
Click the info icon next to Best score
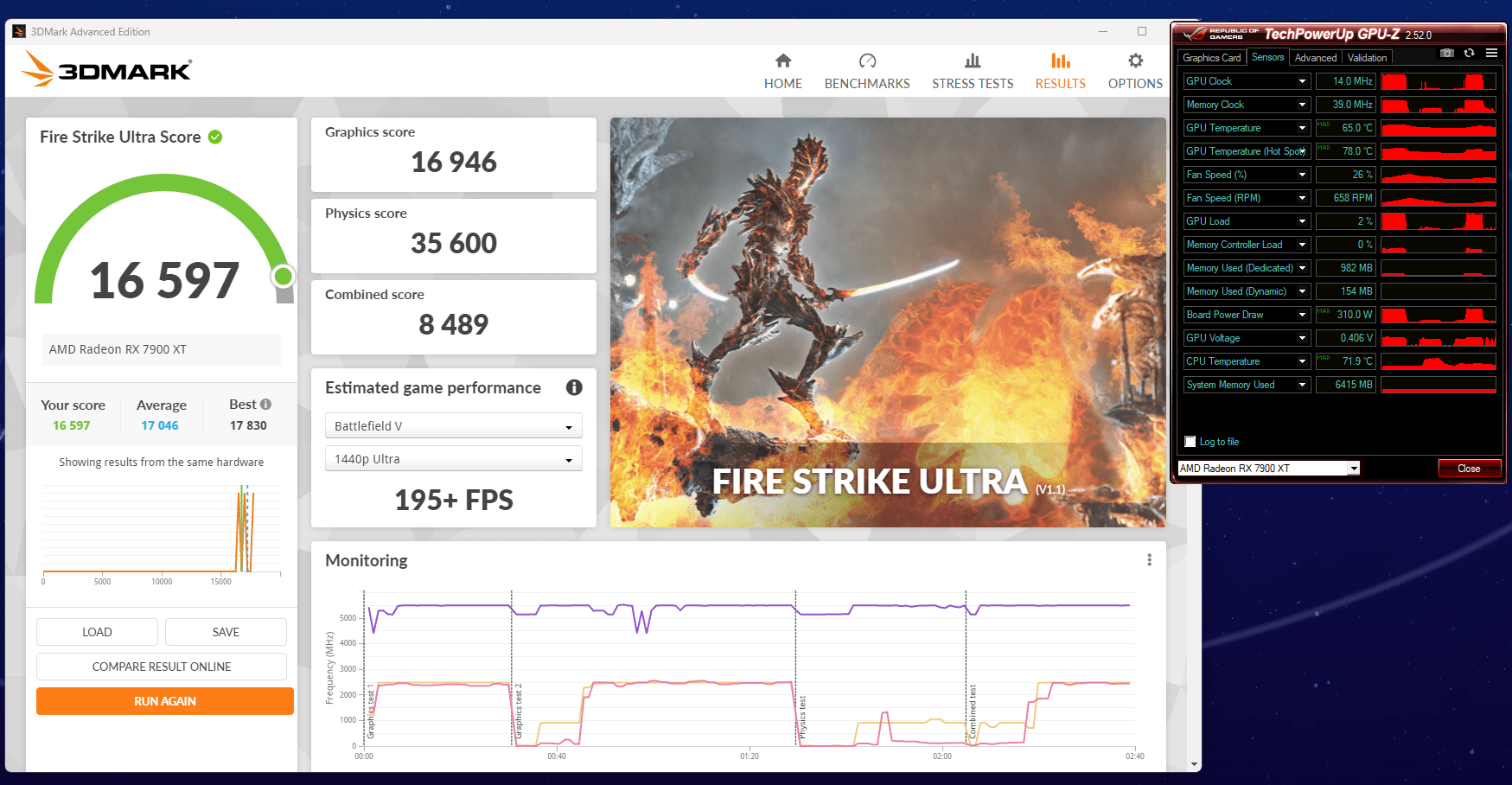point(266,405)
